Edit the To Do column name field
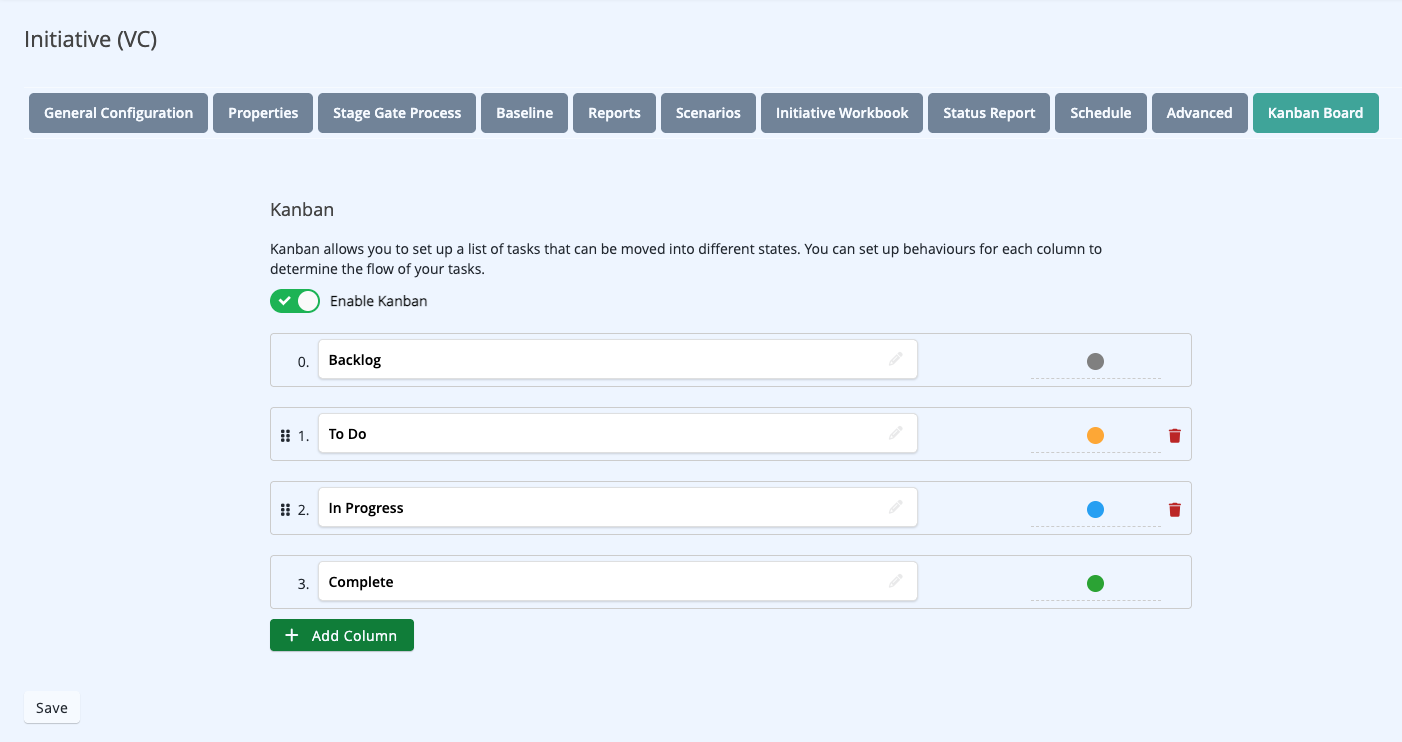 (x=618, y=434)
